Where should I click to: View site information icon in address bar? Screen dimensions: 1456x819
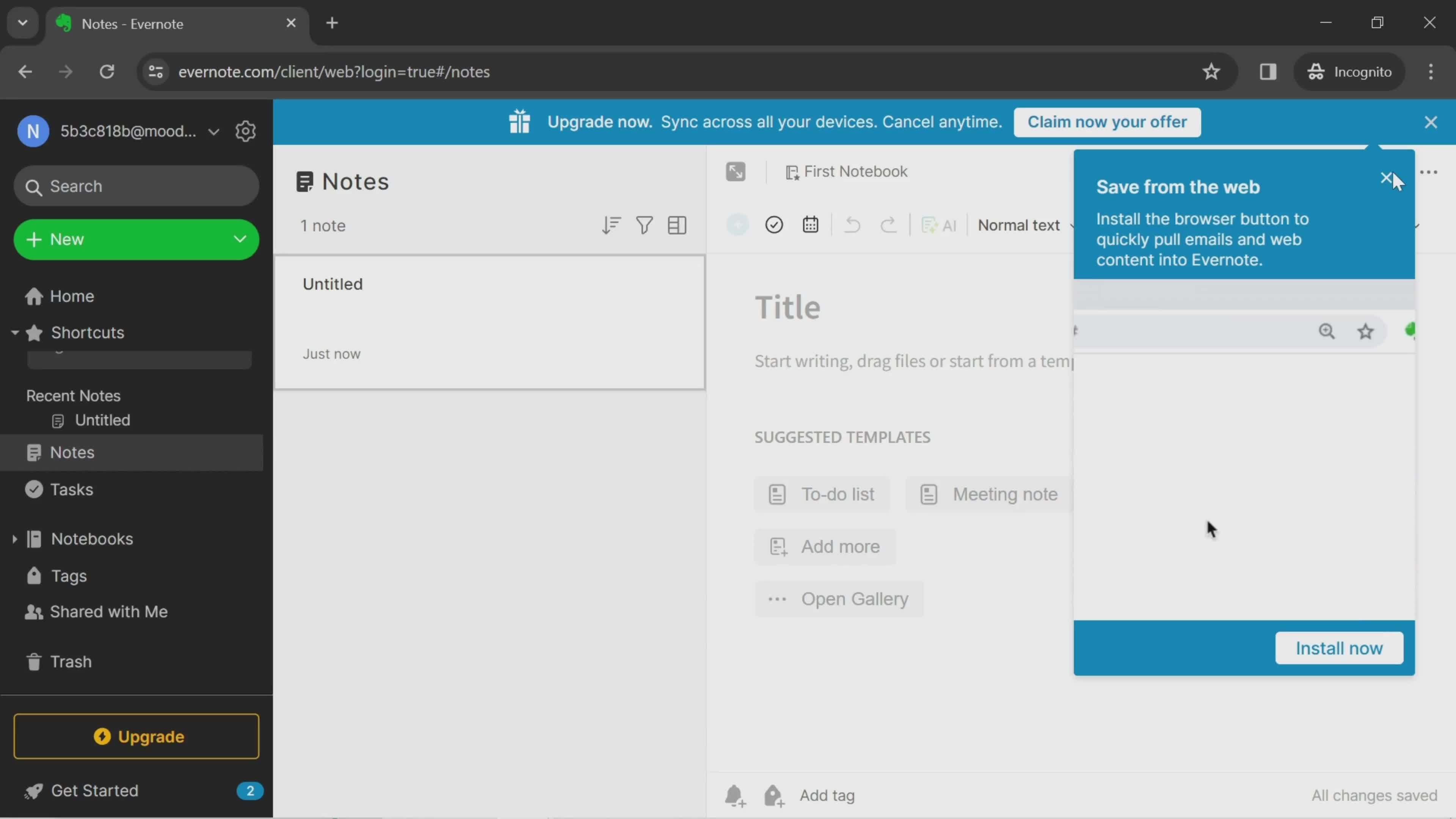click(156, 72)
